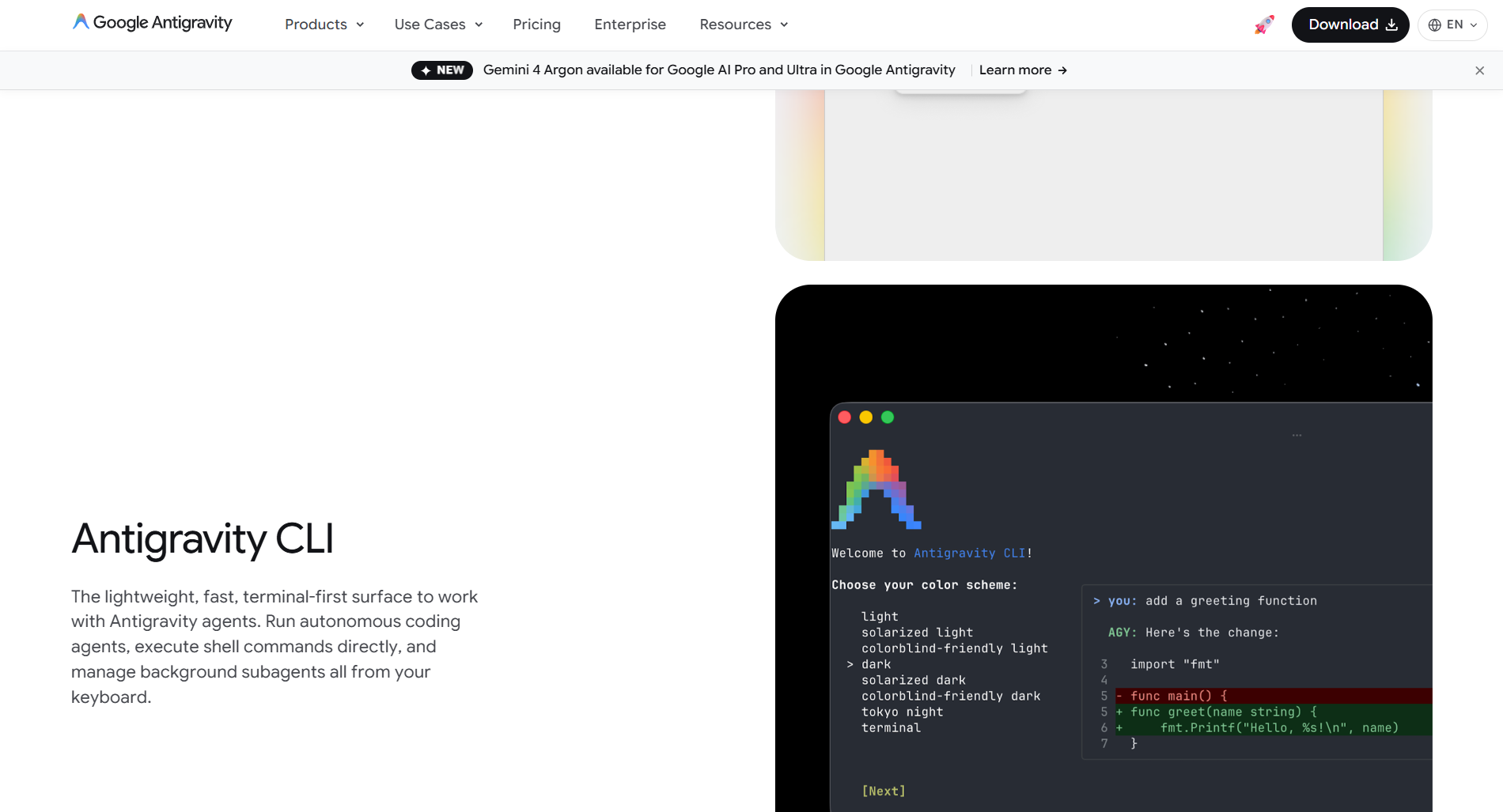
Task: Expand the Products dropdown menu
Action: point(324,25)
